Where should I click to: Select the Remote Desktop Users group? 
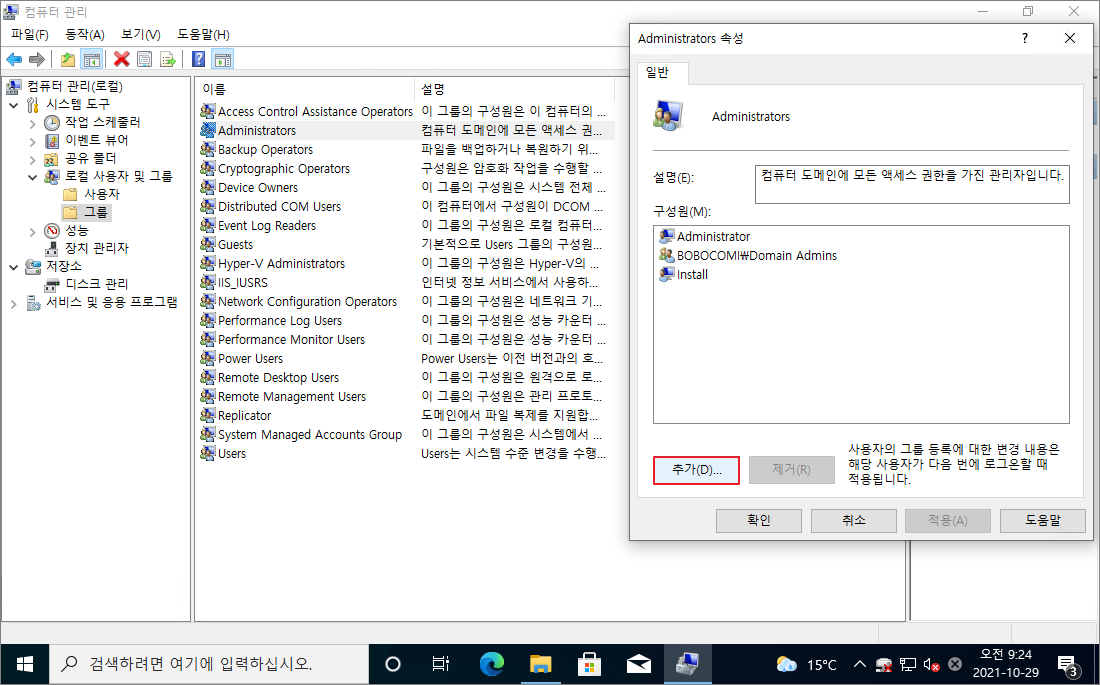(x=270, y=377)
